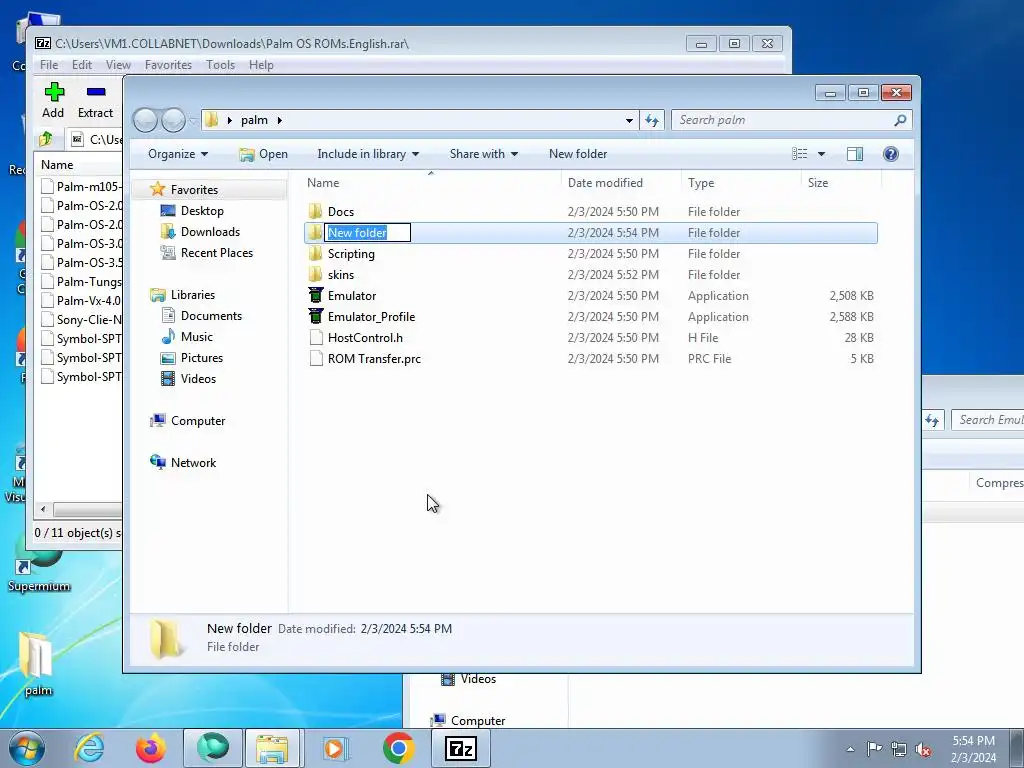Click the 7-Zip Extract button
The image size is (1024, 768).
(x=95, y=100)
